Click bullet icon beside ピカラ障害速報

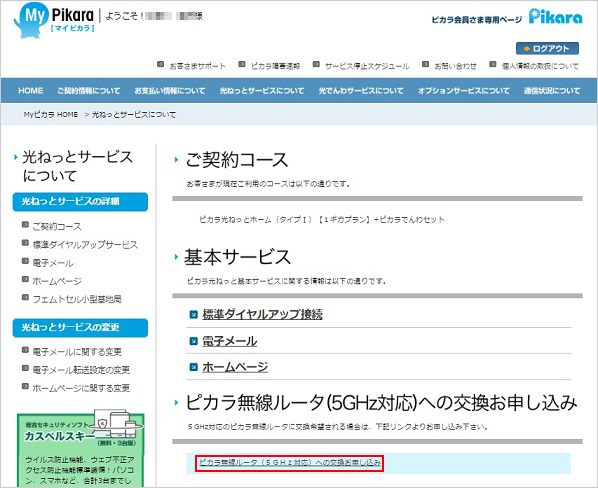click(241, 64)
